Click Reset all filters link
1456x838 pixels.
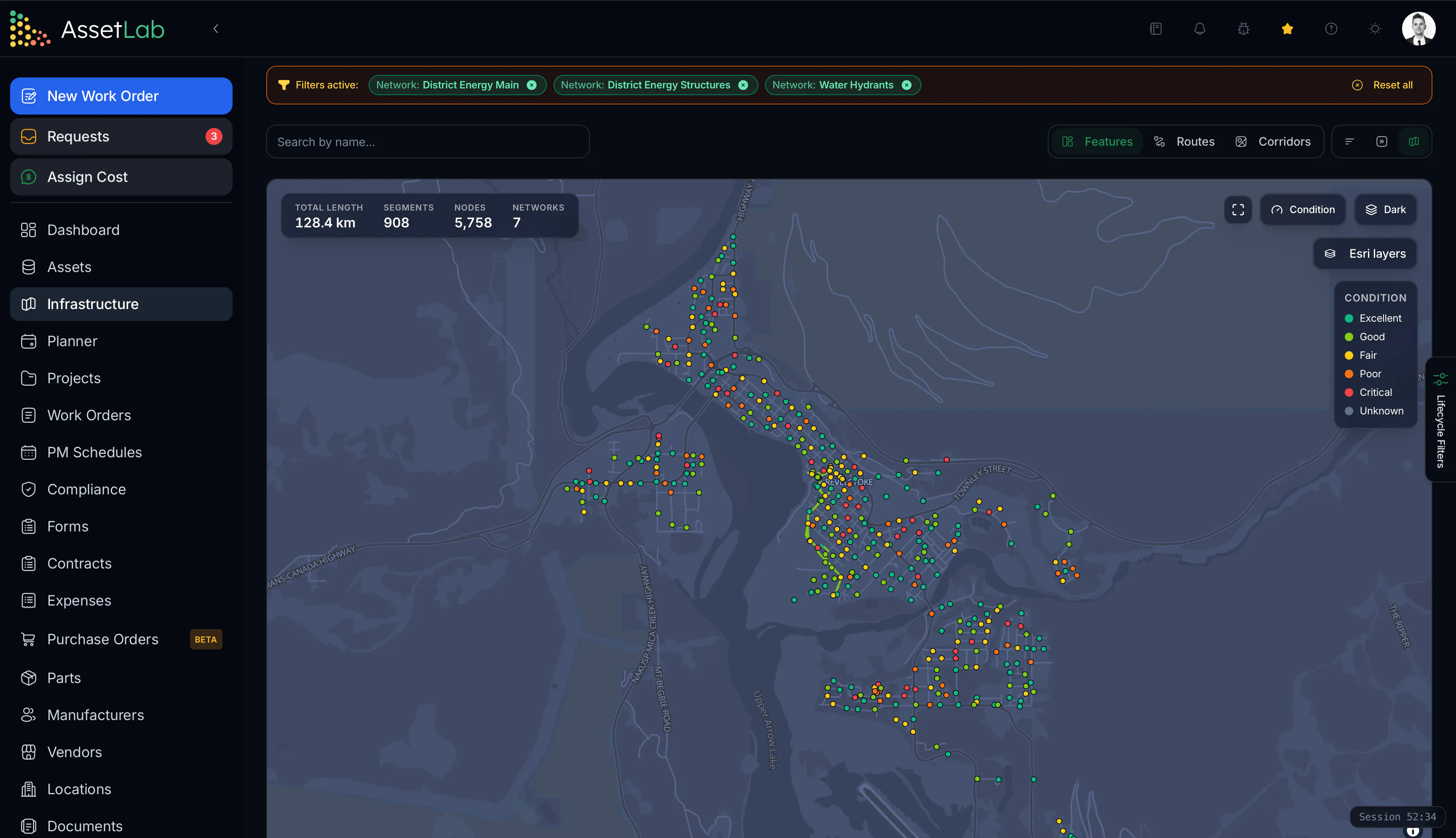tap(1382, 85)
